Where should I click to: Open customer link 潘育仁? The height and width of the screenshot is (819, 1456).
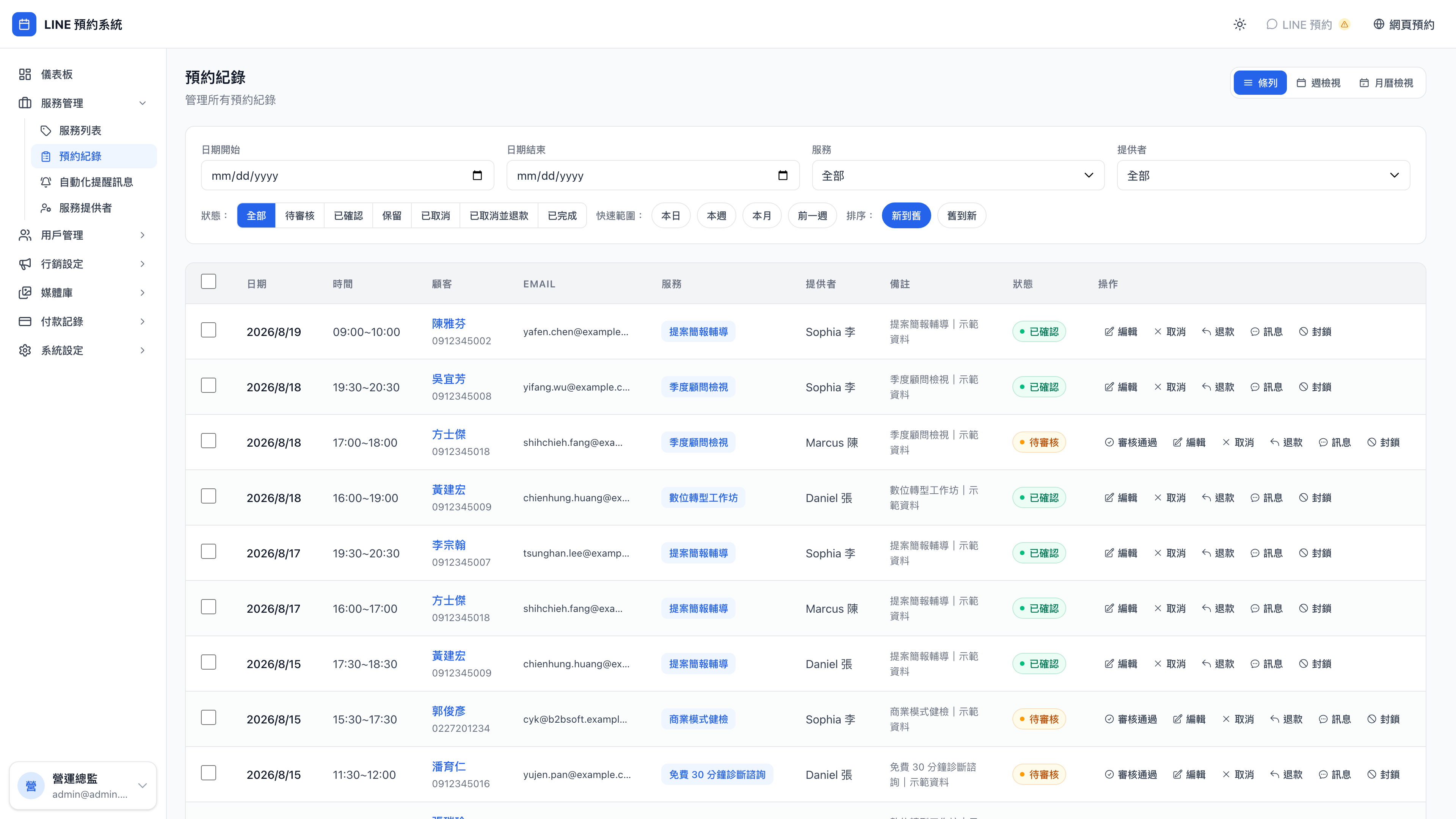449,767
